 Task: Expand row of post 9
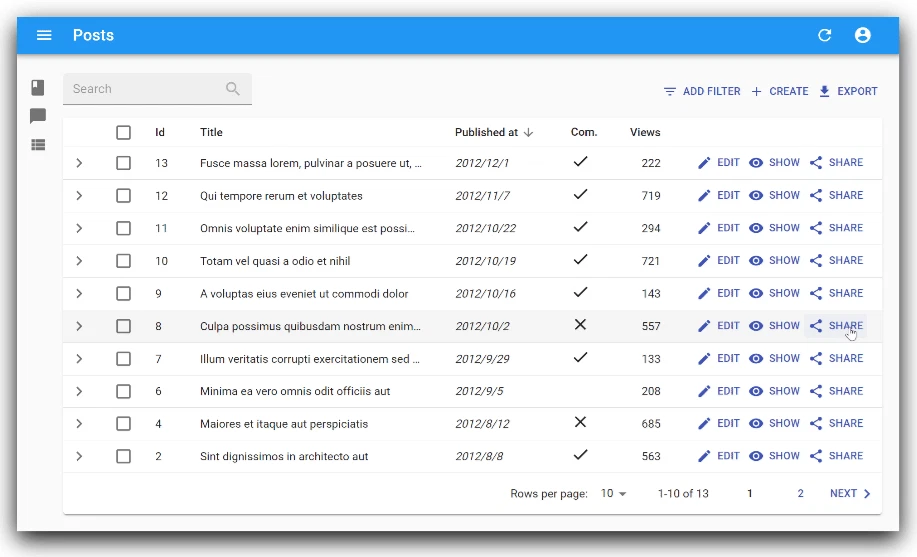coord(79,294)
